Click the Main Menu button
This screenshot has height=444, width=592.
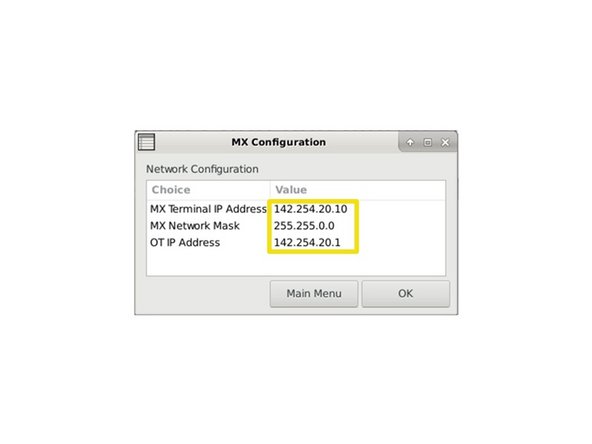click(x=314, y=293)
